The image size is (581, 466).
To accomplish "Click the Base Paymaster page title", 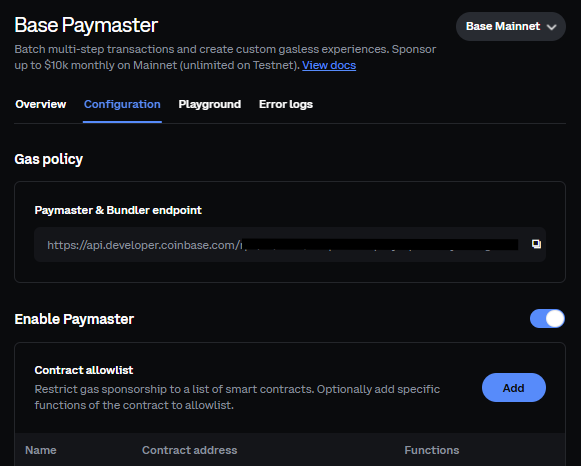I will tap(86, 25).
